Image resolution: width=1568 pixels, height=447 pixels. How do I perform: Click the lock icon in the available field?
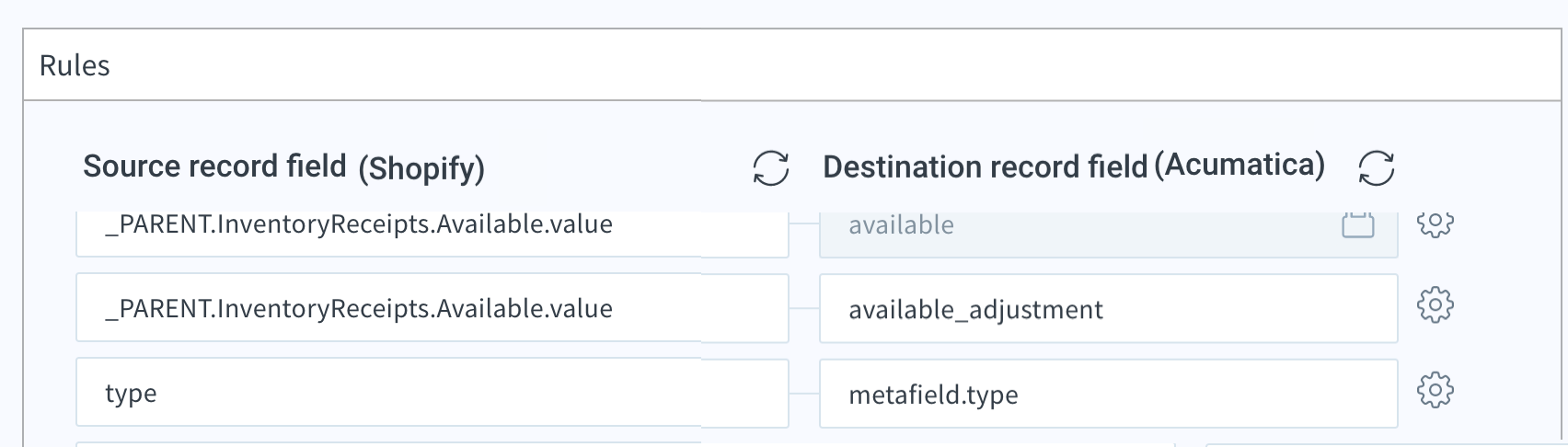(1357, 225)
